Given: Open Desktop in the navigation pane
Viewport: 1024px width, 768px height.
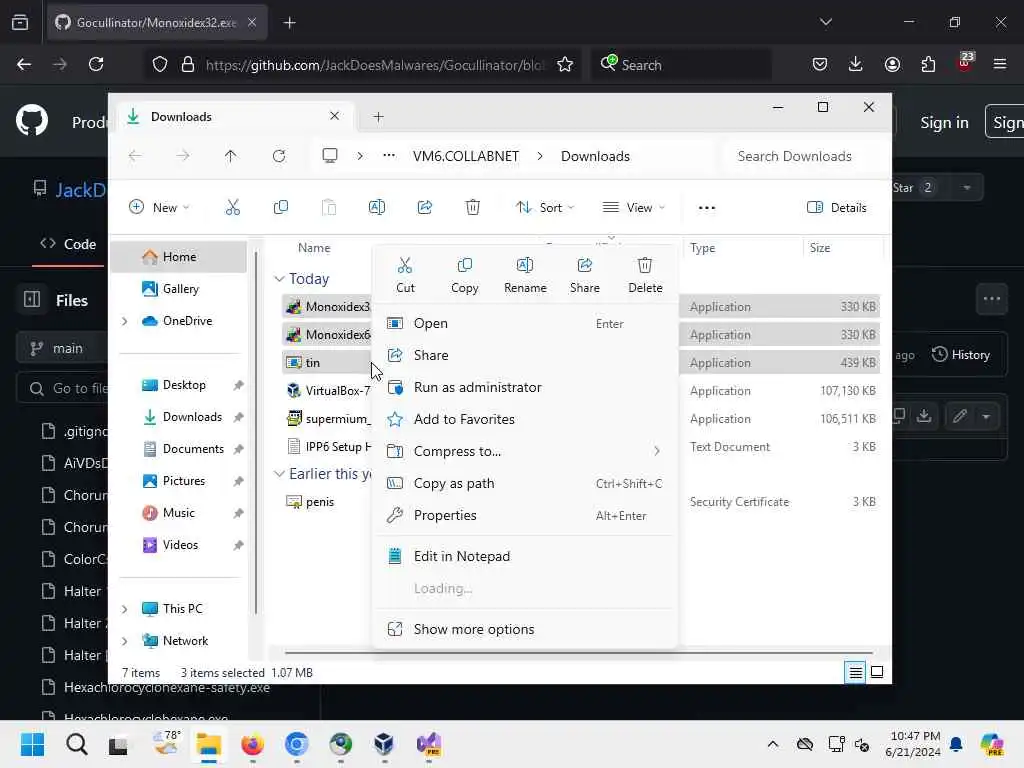Looking at the screenshot, I should (x=184, y=385).
